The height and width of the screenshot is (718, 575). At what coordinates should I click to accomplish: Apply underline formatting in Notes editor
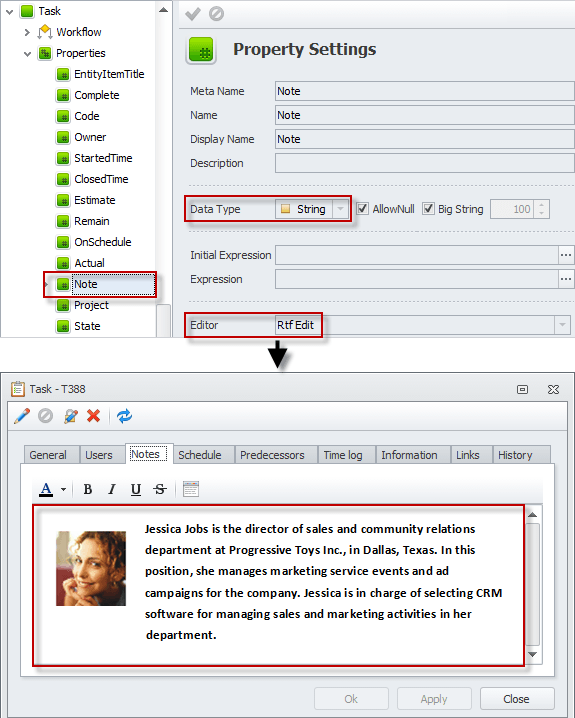136,490
